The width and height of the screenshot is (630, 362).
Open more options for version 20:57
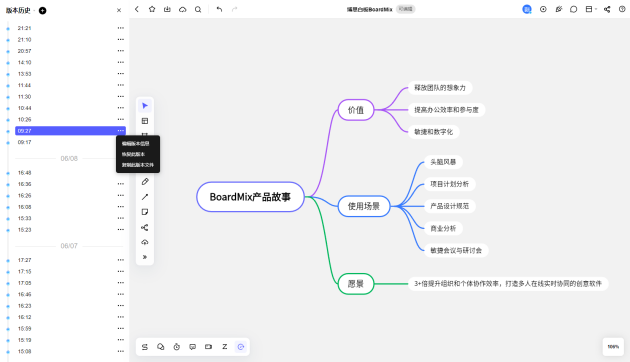coord(121,51)
